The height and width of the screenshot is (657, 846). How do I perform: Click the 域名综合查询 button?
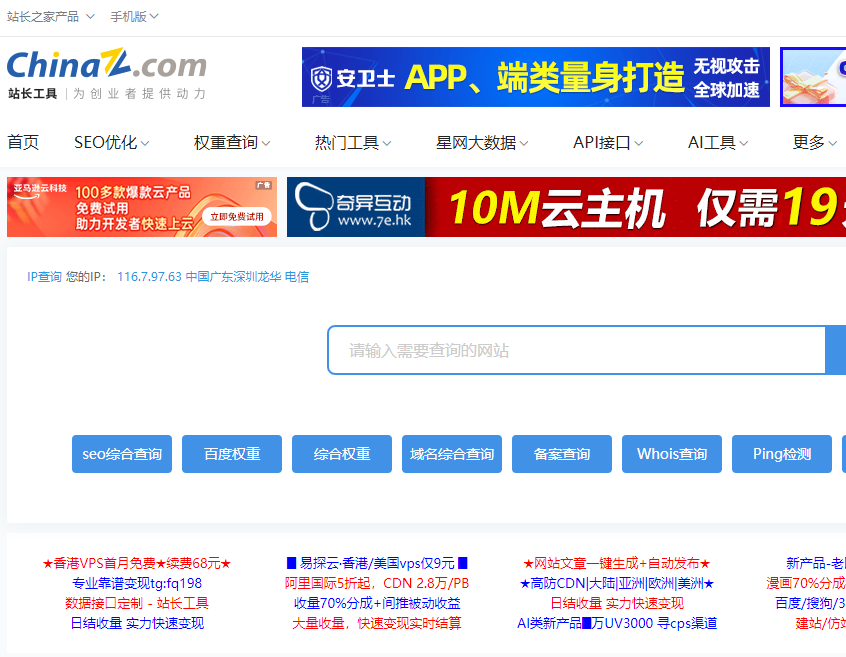(452, 454)
